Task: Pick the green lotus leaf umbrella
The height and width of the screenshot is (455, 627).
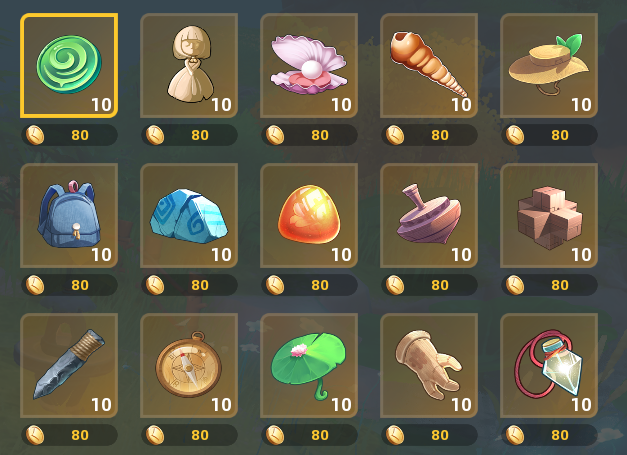Action: pyautogui.click(x=309, y=365)
